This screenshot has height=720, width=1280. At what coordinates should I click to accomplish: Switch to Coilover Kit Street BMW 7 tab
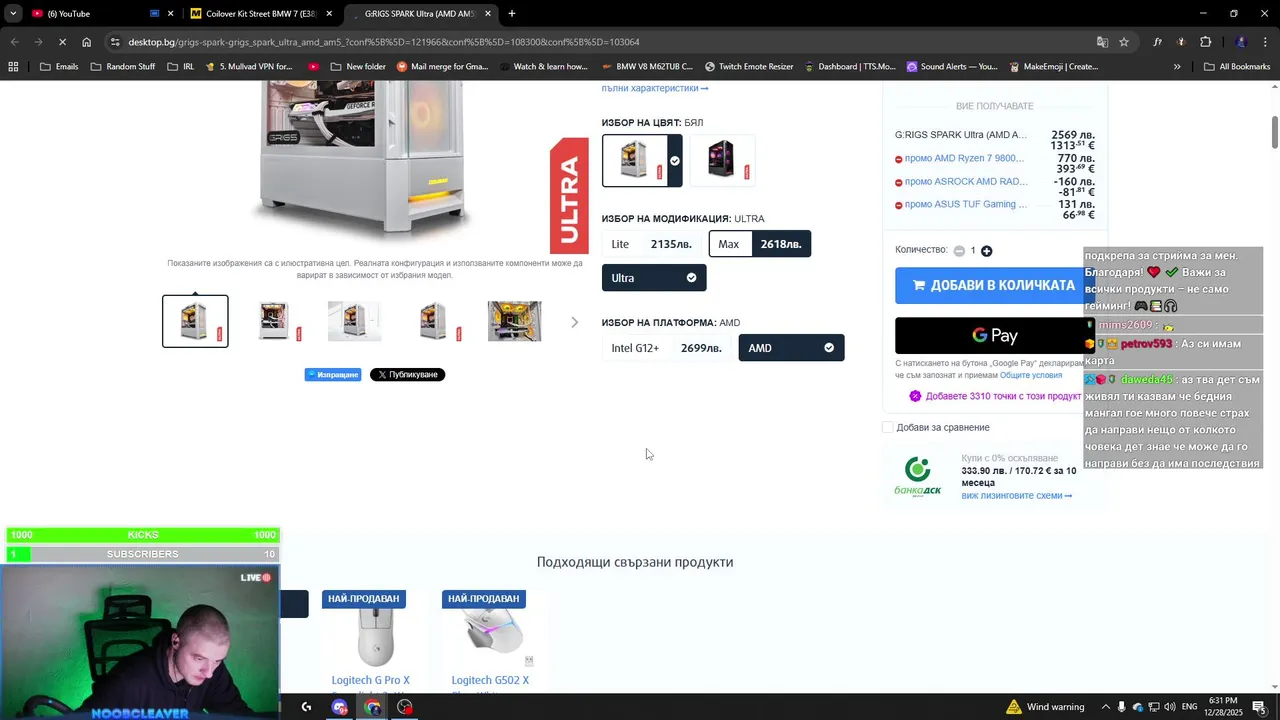(x=260, y=14)
